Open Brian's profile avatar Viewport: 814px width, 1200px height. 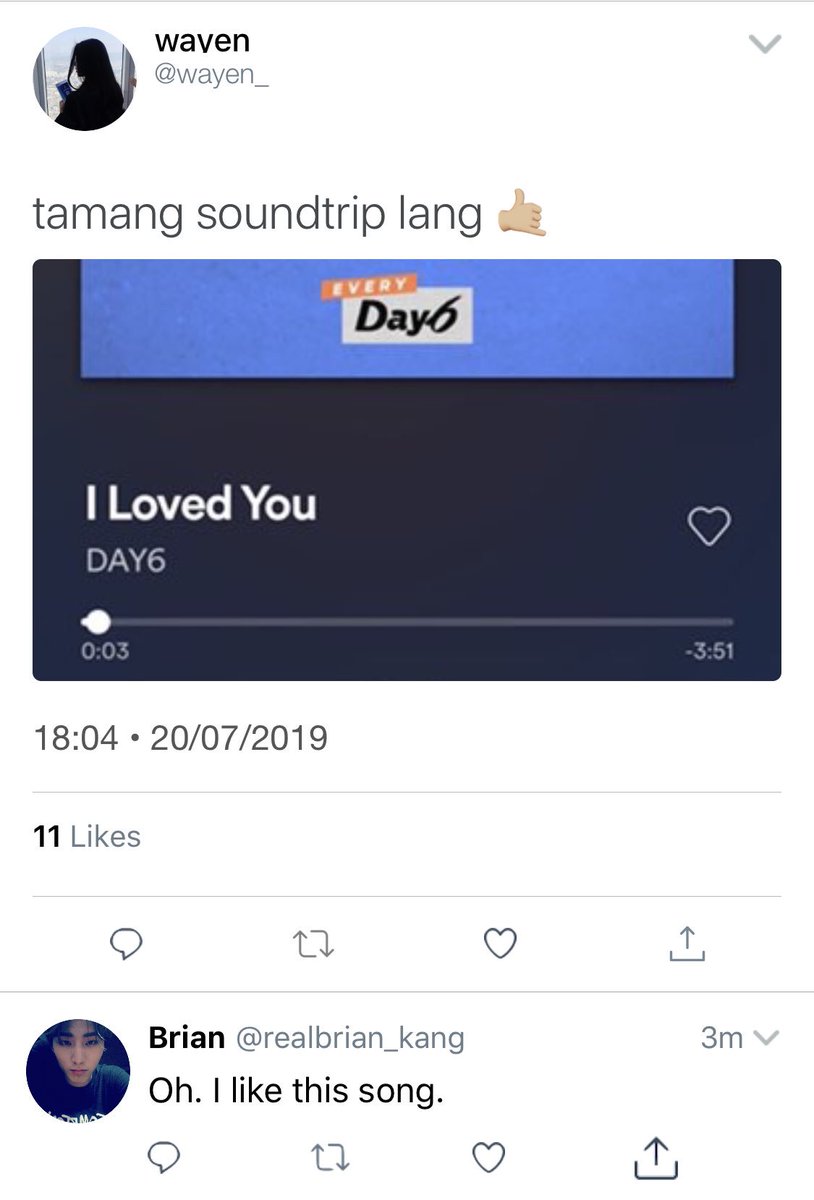pyautogui.click(x=78, y=1069)
